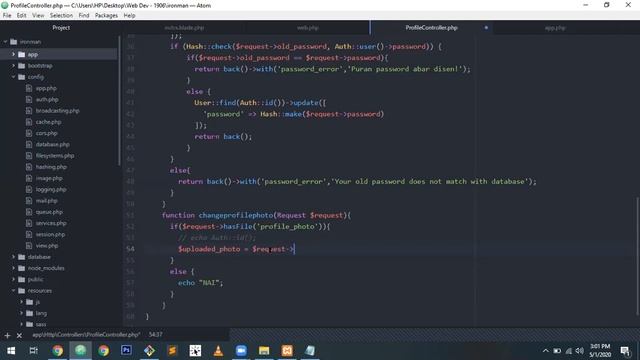The height and width of the screenshot is (360, 640).
Task: Open File Explorer from the taskbar
Action: click(264, 350)
